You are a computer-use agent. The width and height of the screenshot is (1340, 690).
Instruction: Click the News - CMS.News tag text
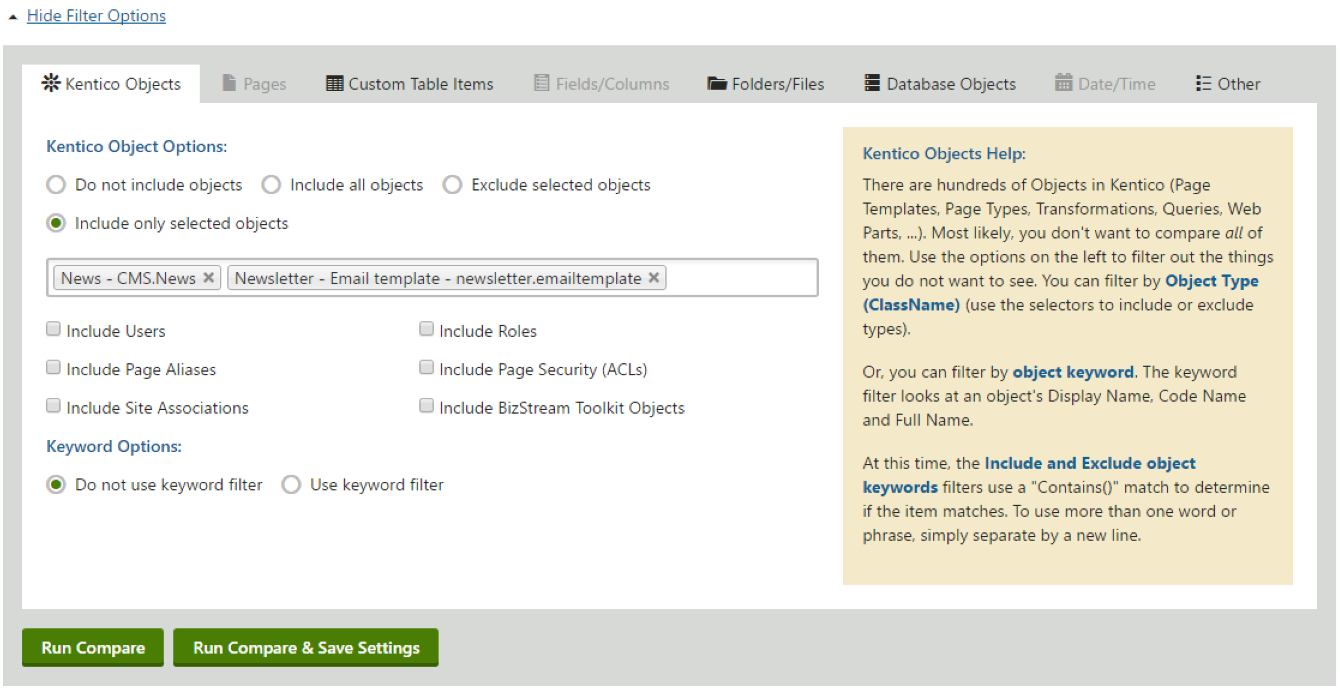pos(128,278)
